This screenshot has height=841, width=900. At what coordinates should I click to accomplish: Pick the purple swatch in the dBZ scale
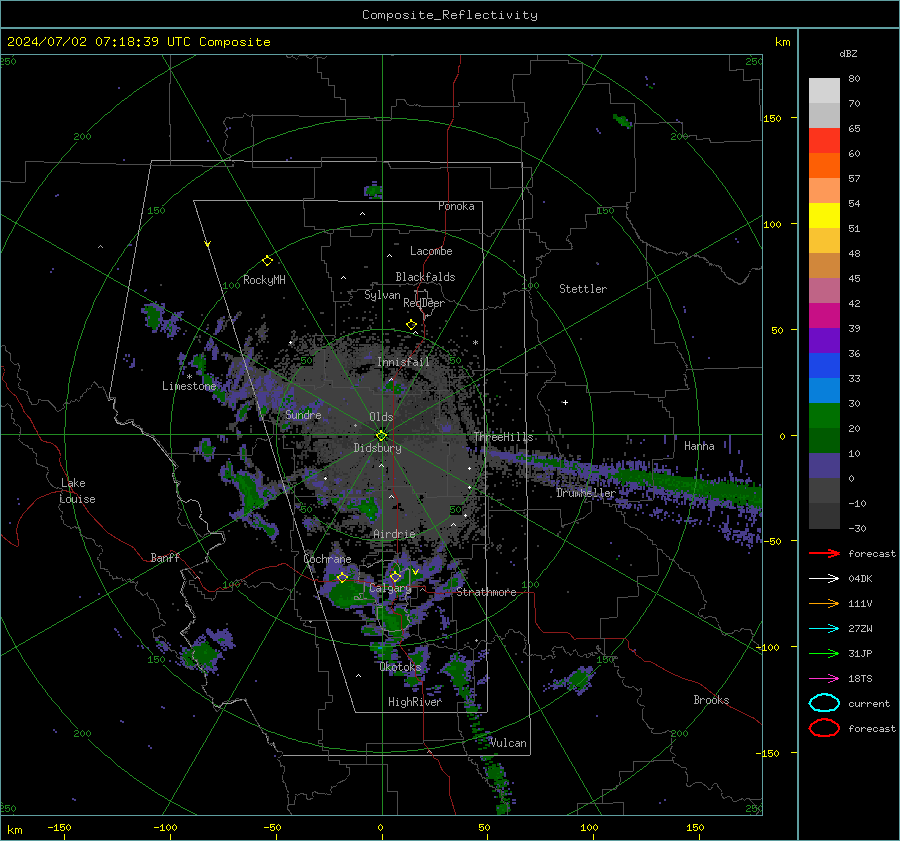click(824, 340)
